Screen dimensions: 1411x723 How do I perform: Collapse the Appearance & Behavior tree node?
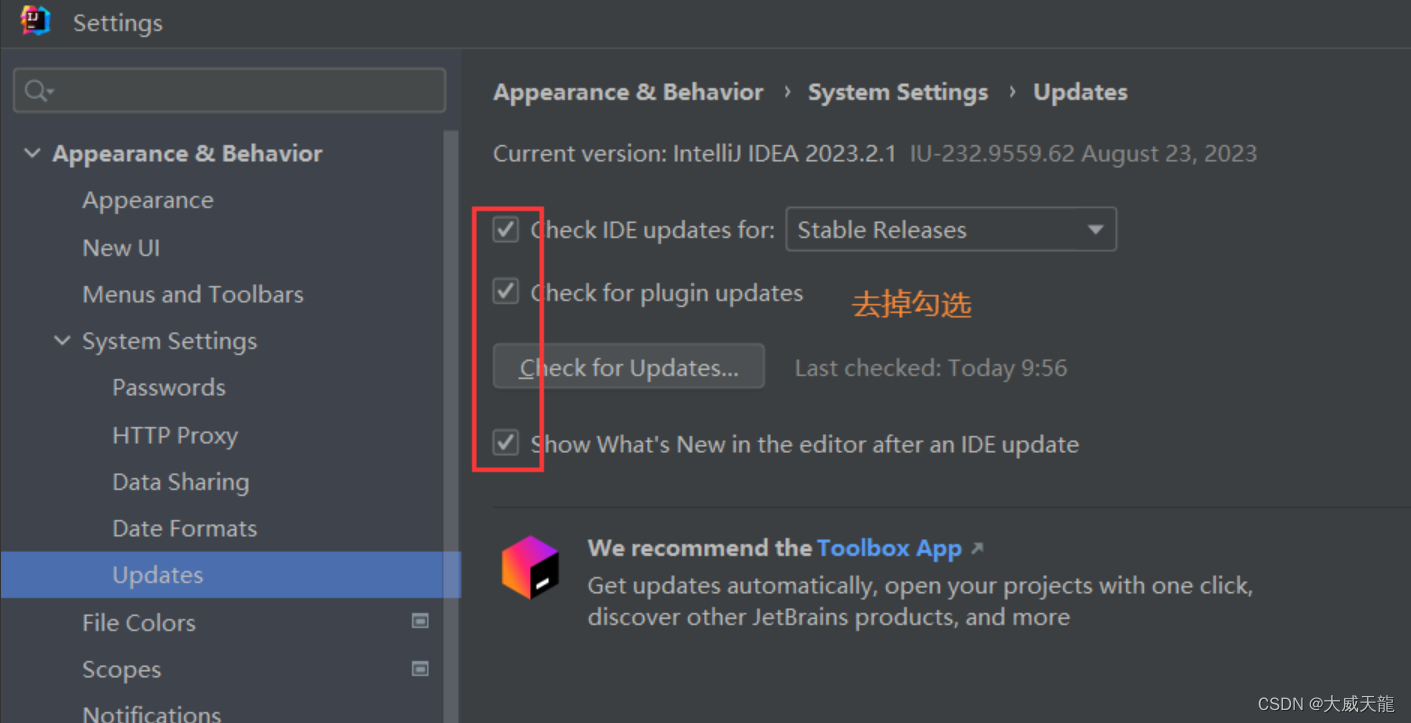click(x=33, y=153)
